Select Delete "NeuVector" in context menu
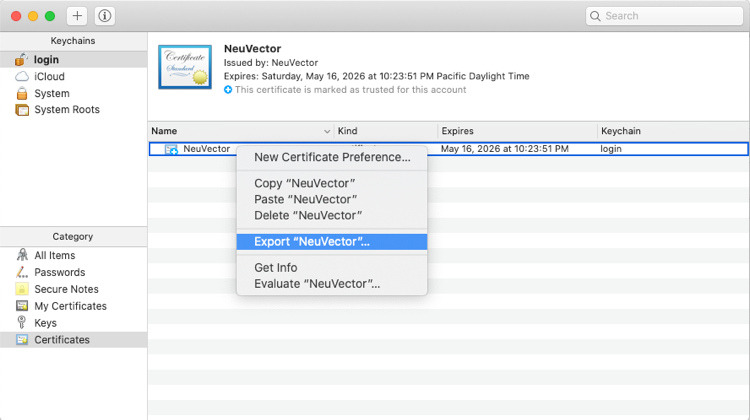 [307, 215]
